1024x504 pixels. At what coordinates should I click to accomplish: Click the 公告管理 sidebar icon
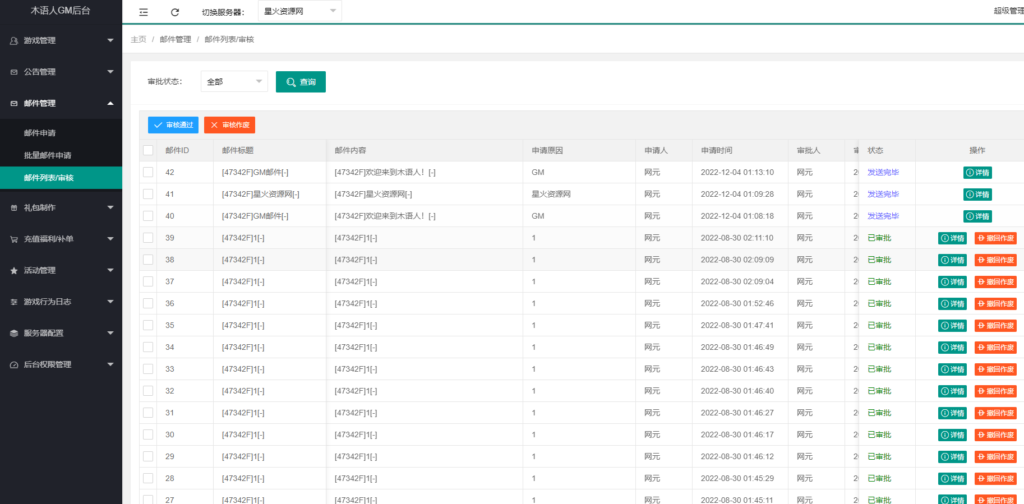[x=13, y=72]
